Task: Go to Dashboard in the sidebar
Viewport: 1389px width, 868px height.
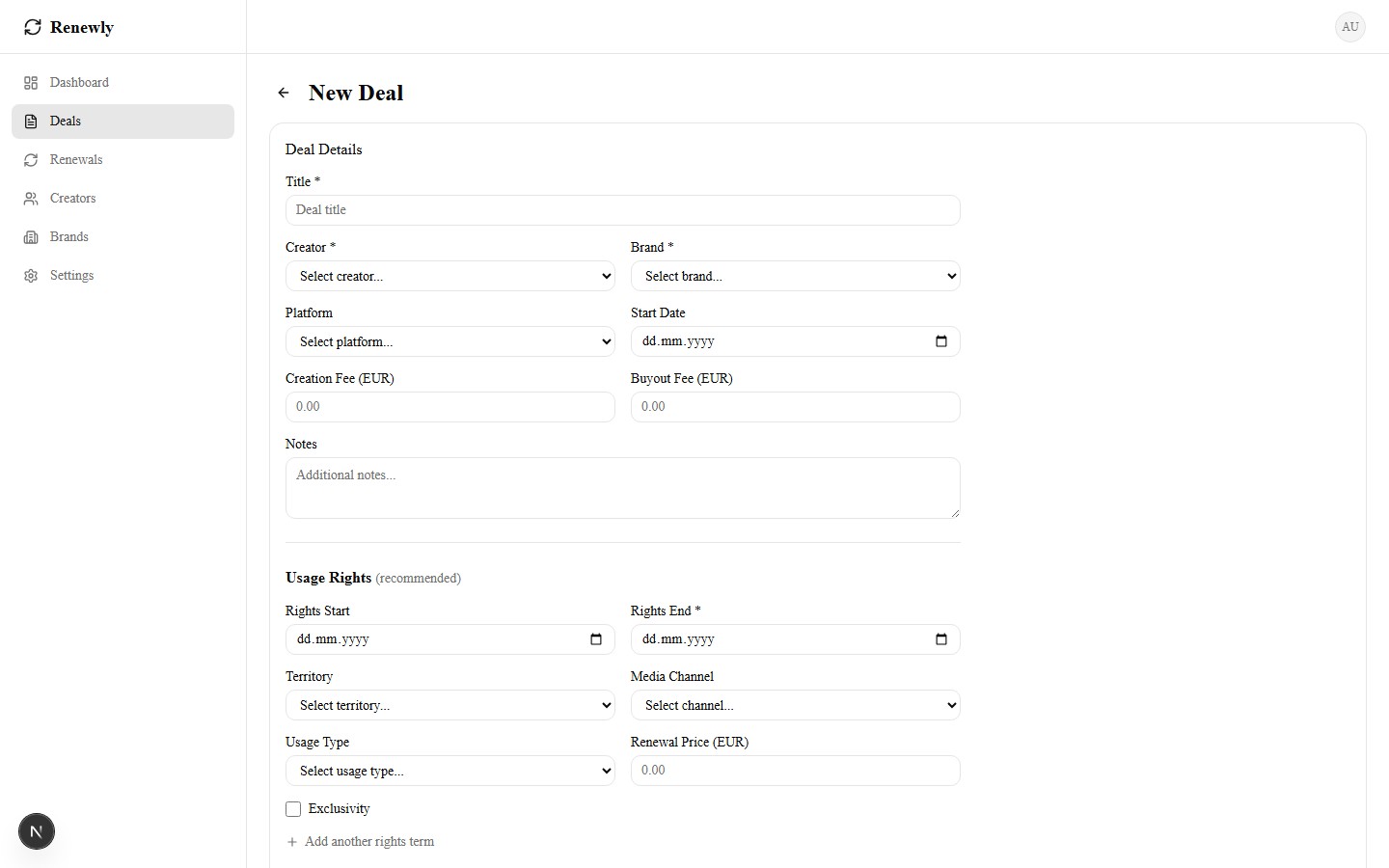Action: click(x=79, y=83)
